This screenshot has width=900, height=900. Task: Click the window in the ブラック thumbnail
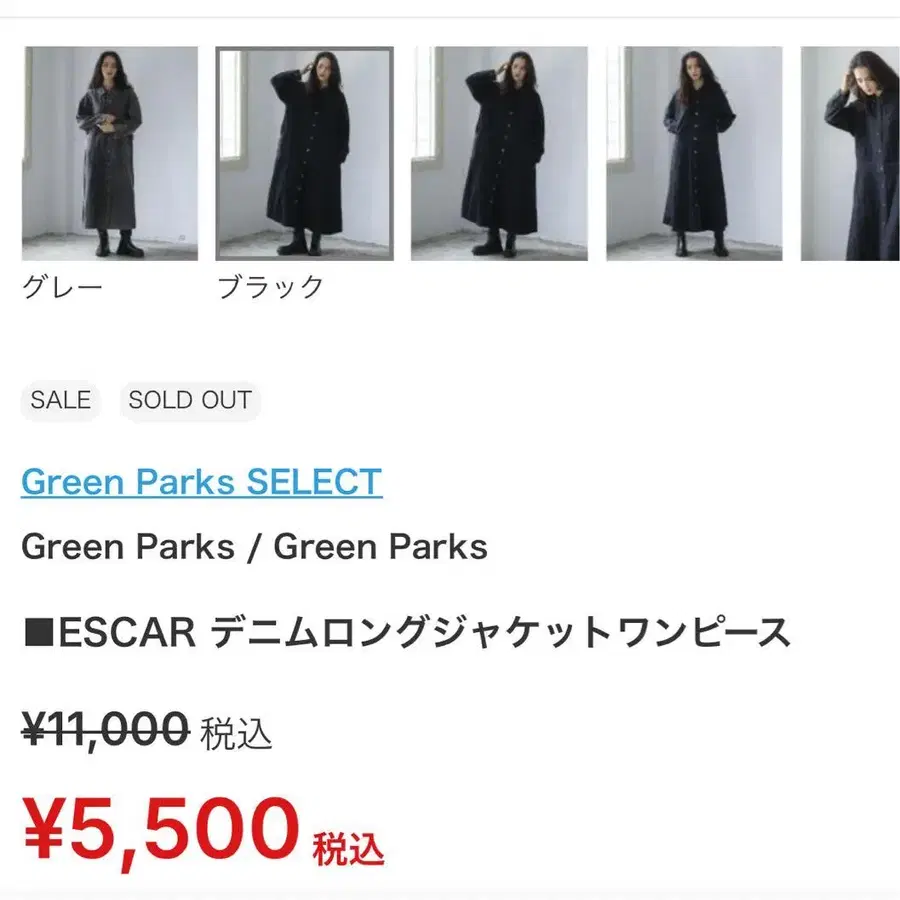pos(231,107)
